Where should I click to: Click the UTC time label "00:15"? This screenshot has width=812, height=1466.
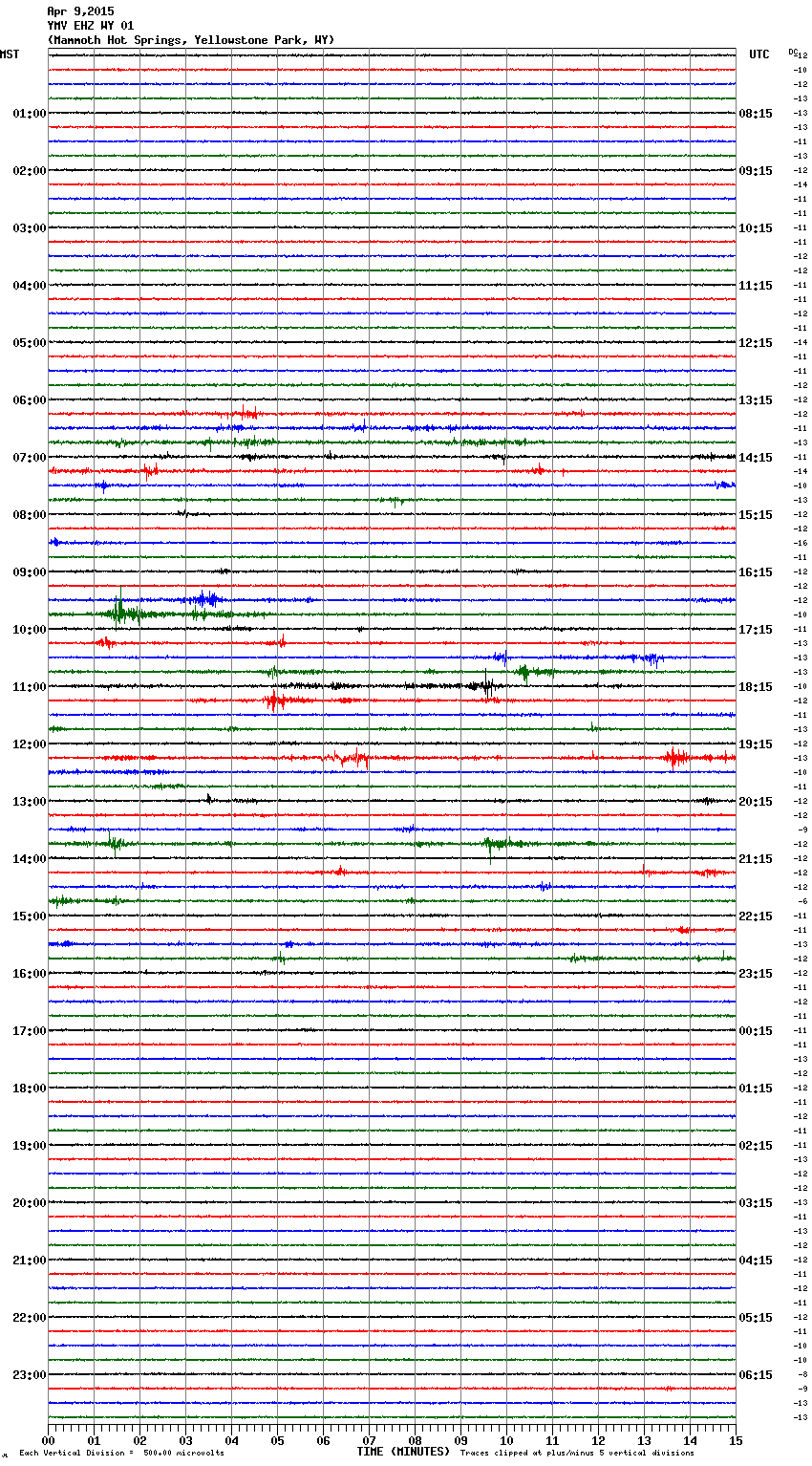[756, 1031]
